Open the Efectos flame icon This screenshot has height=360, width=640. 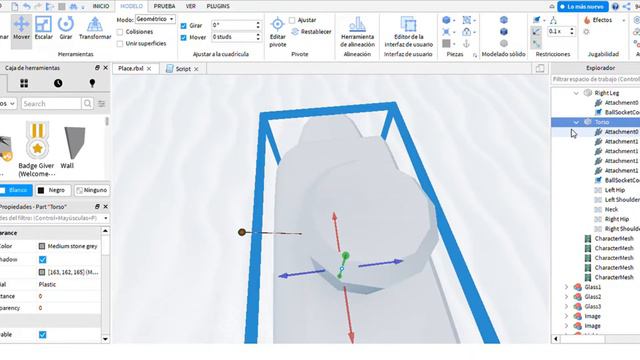tap(587, 20)
